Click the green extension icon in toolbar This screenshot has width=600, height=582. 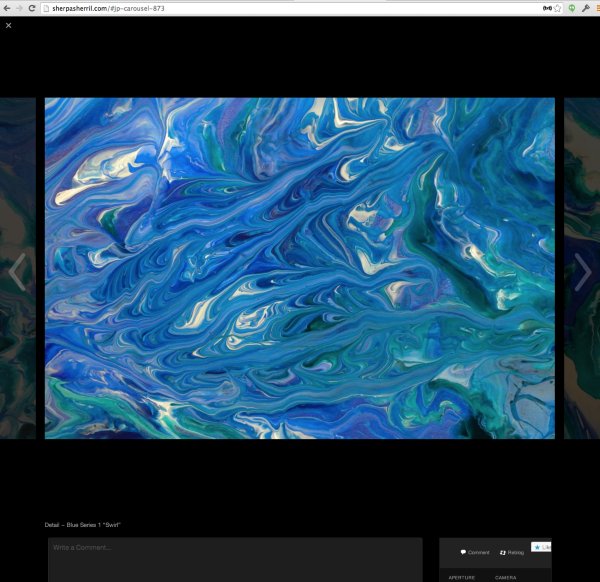click(x=572, y=7)
